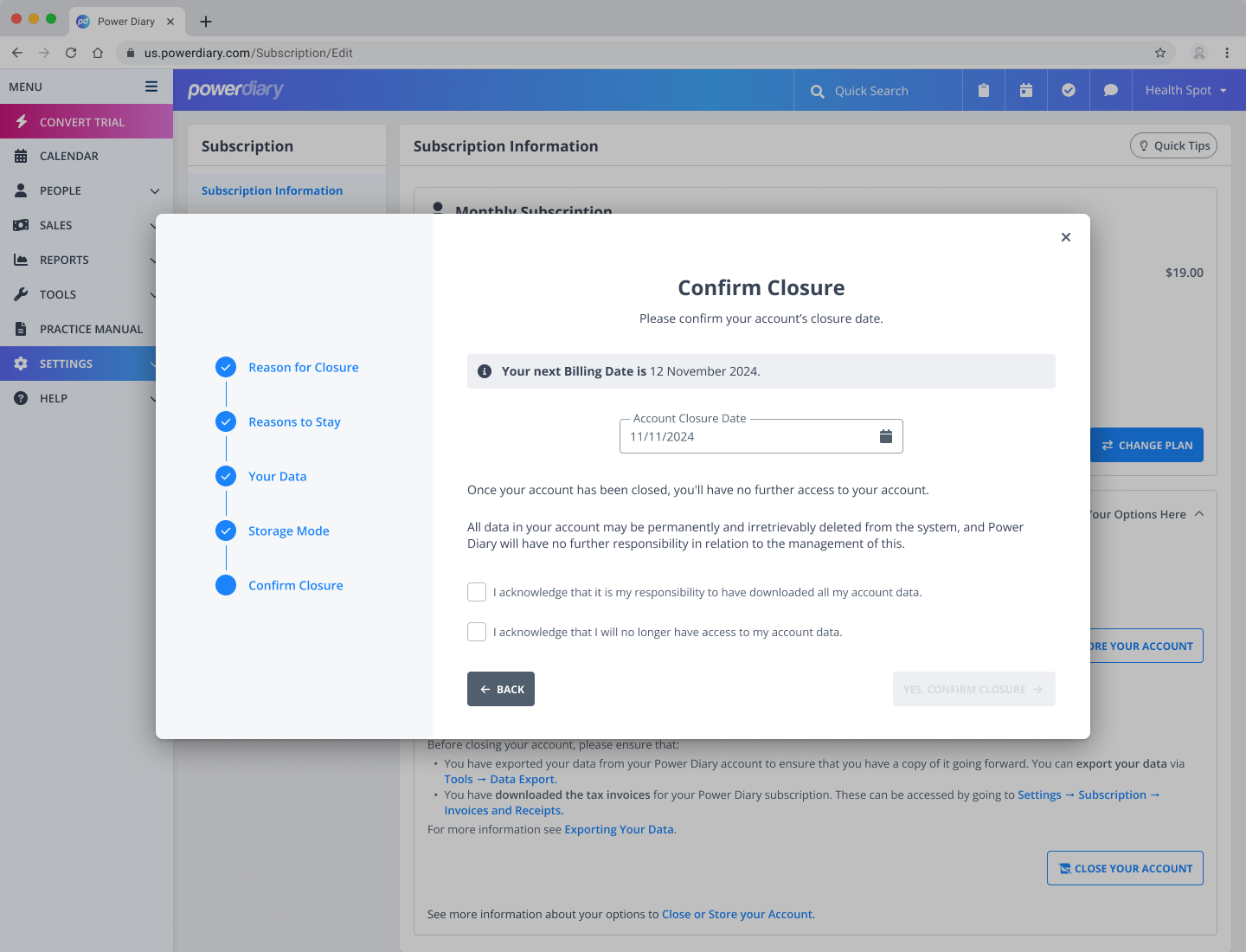Viewport: 1246px width, 952px height.
Task: Open Calendar from the left menu
Action: tap(69, 156)
